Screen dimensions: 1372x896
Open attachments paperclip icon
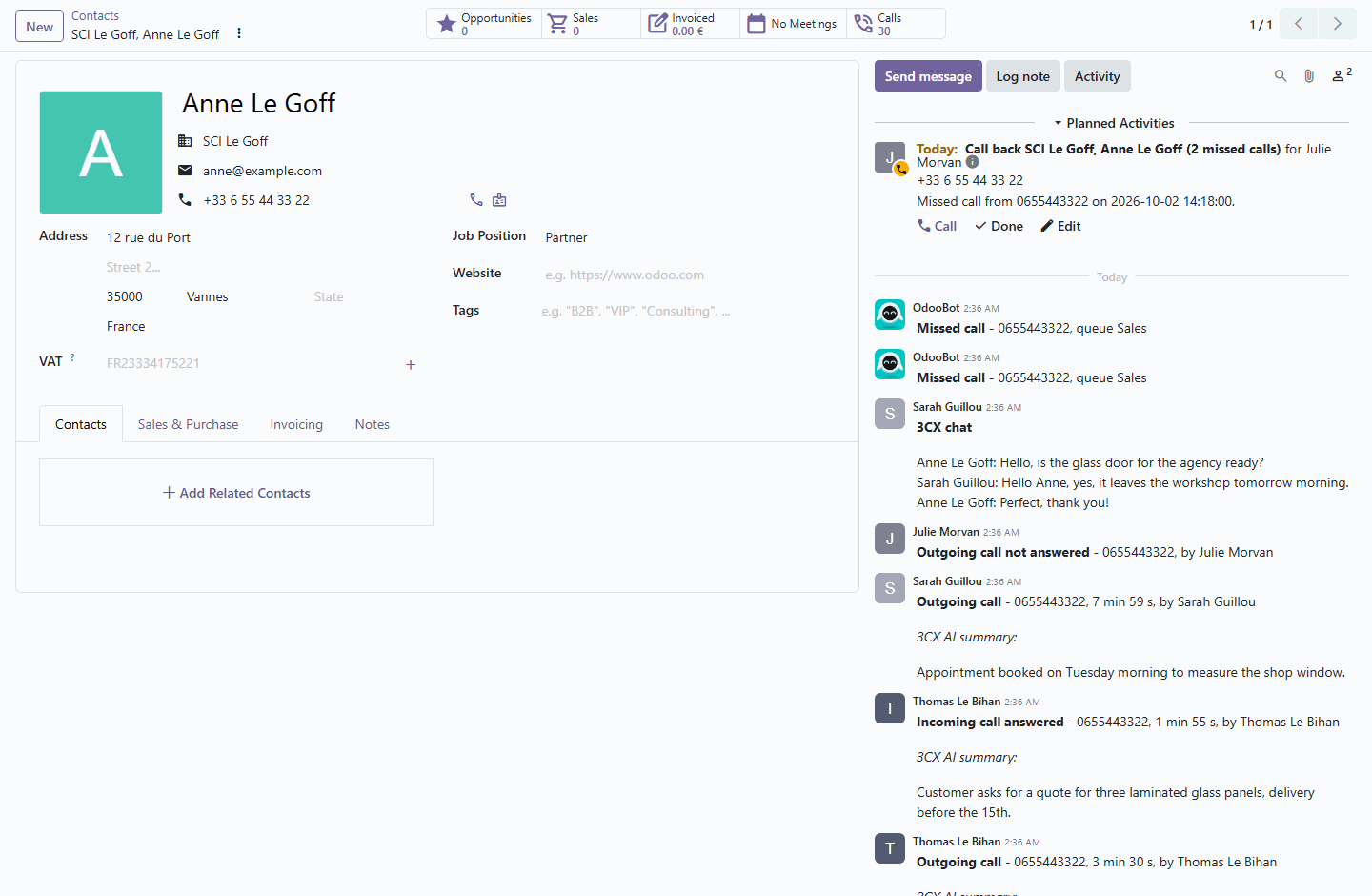point(1309,76)
